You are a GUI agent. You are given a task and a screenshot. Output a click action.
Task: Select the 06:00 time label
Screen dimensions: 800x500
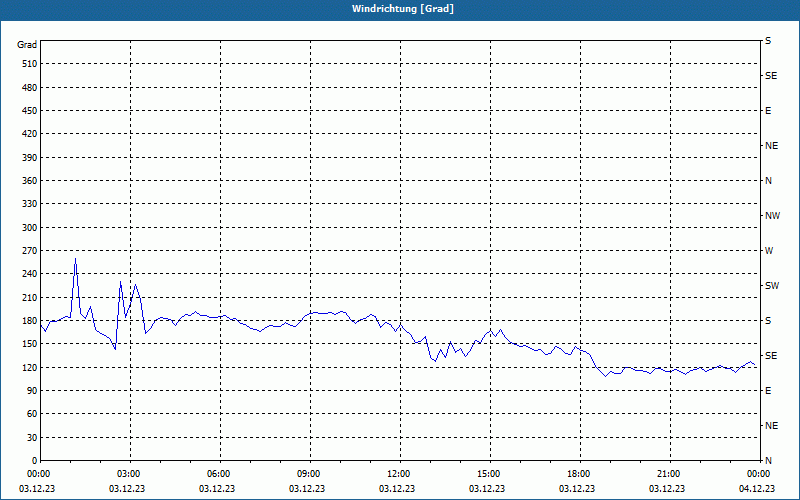[x=220, y=474]
